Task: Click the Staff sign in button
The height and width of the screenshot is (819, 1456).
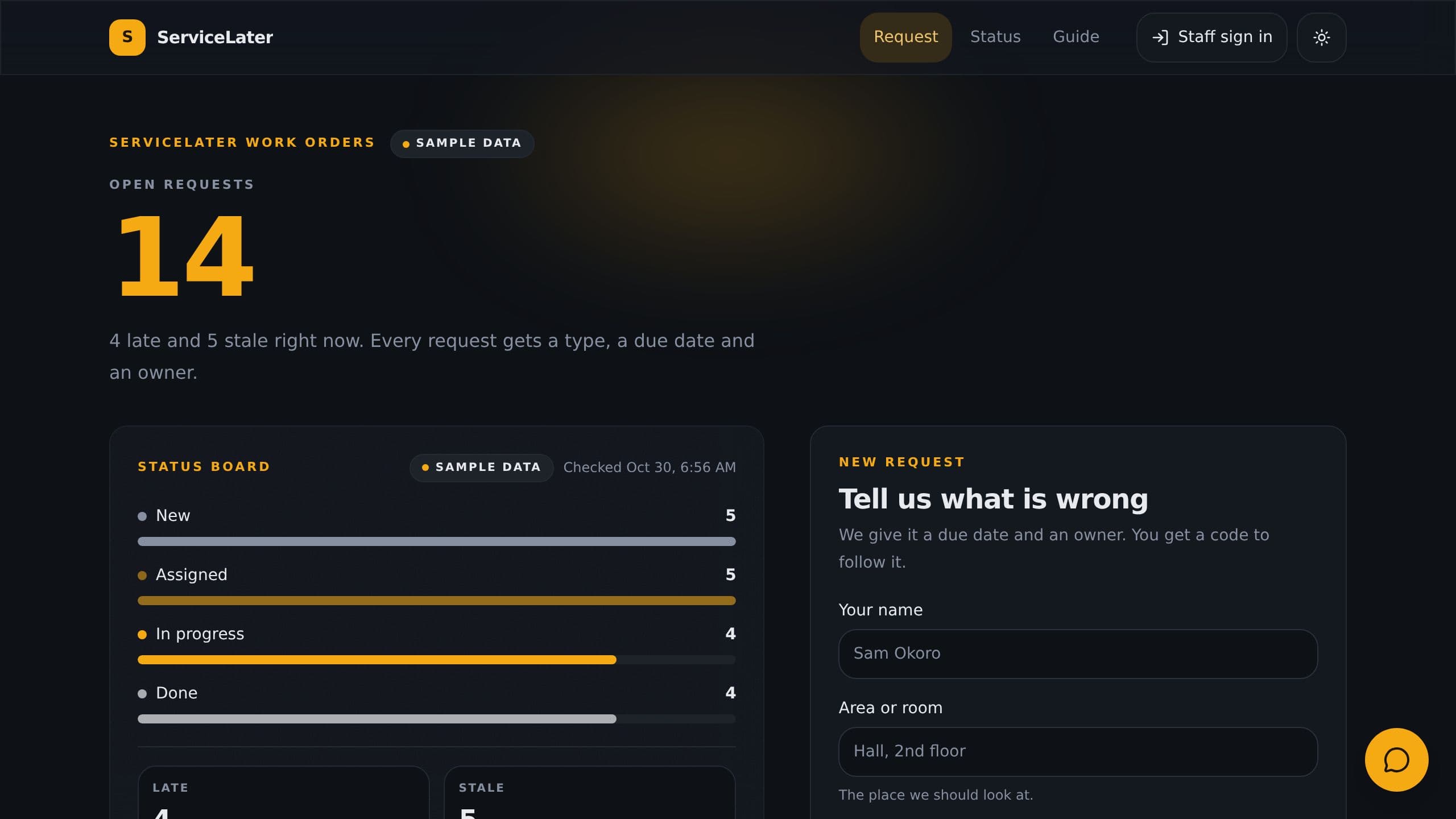Action: tap(1211, 38)
